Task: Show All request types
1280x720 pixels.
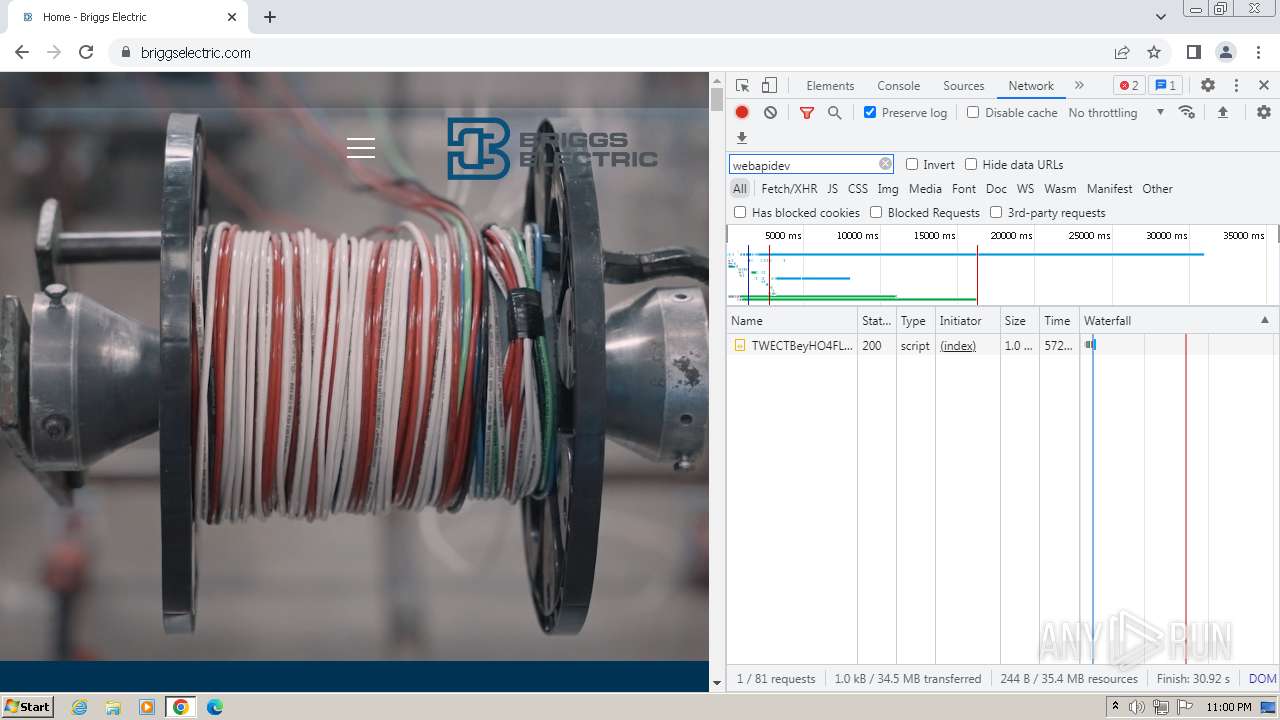Action: (x=739, y=188)
